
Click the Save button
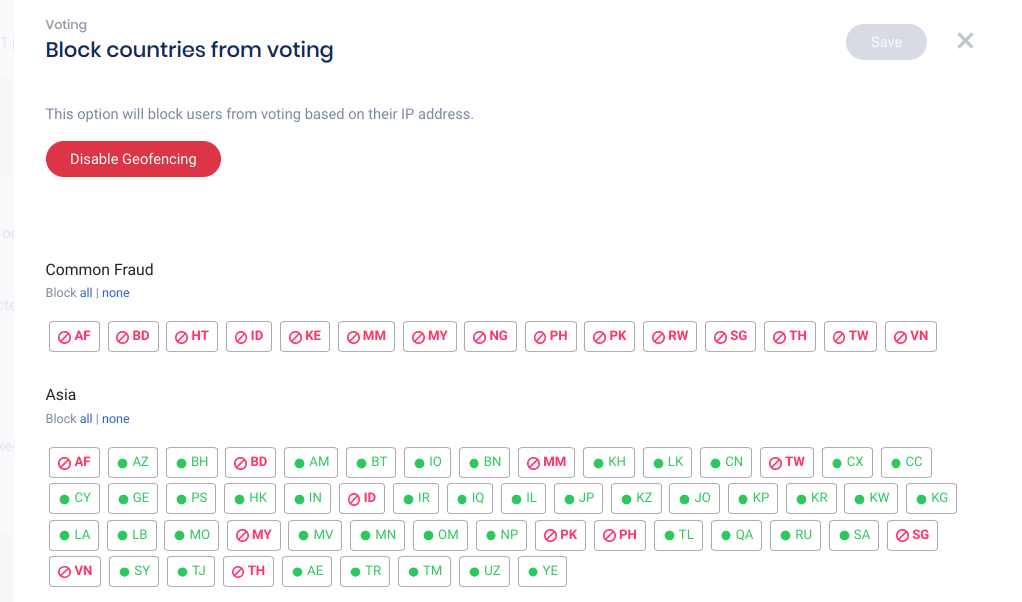pyautogui.click(x=886, y=42)
